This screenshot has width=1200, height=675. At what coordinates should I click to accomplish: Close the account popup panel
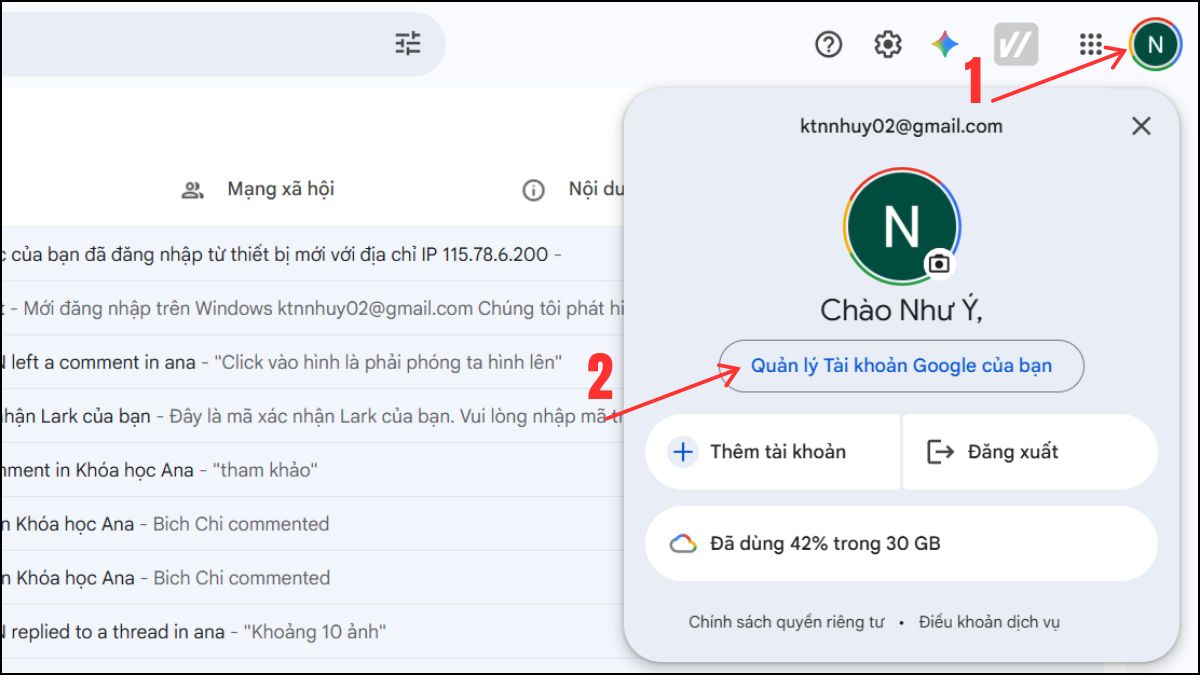[1141, 126]
